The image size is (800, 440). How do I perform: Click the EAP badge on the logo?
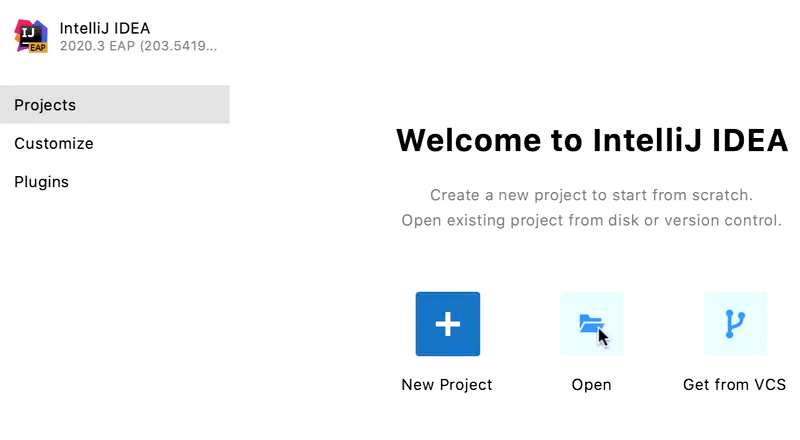pos(37,47)
